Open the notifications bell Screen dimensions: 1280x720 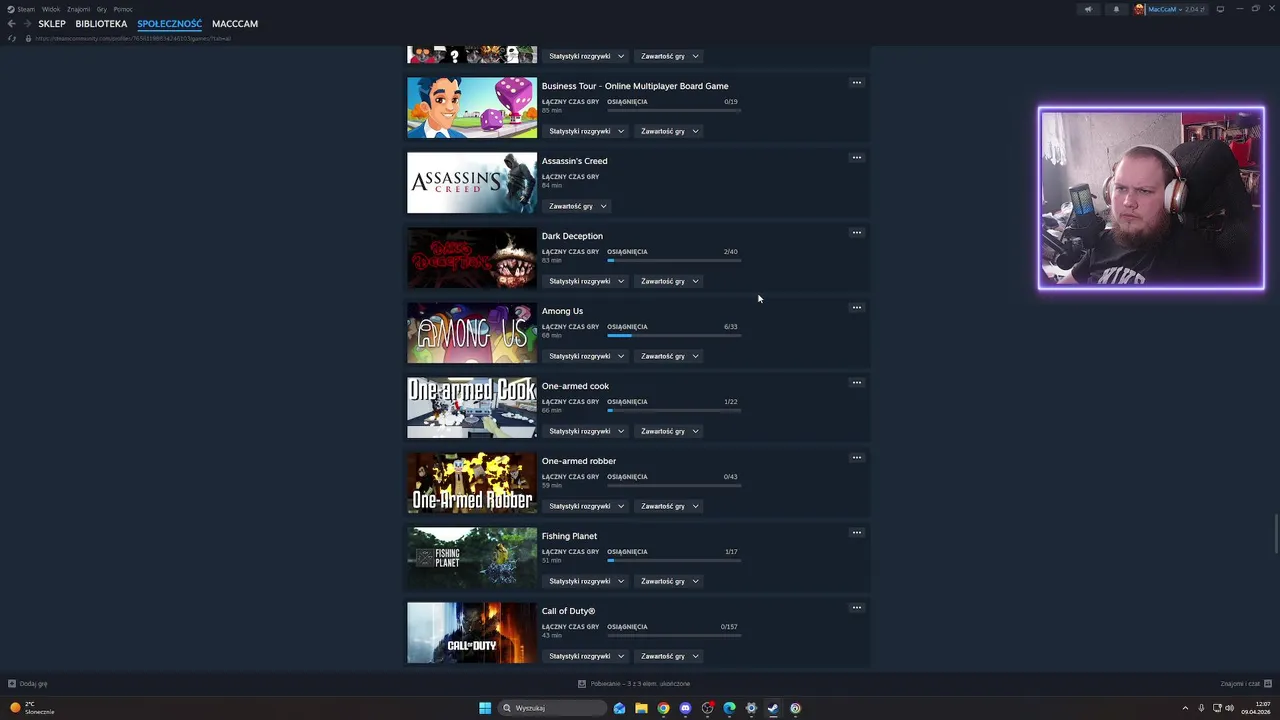pos(1116,9)
